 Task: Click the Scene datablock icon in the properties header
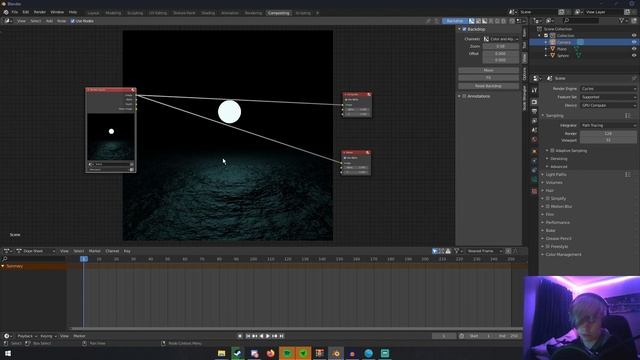coord(549,78)
